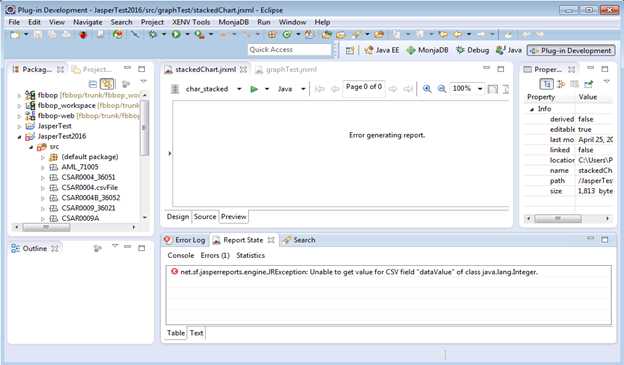Open the Error Log tab
624x365 pixels.
tap(185, 240)
